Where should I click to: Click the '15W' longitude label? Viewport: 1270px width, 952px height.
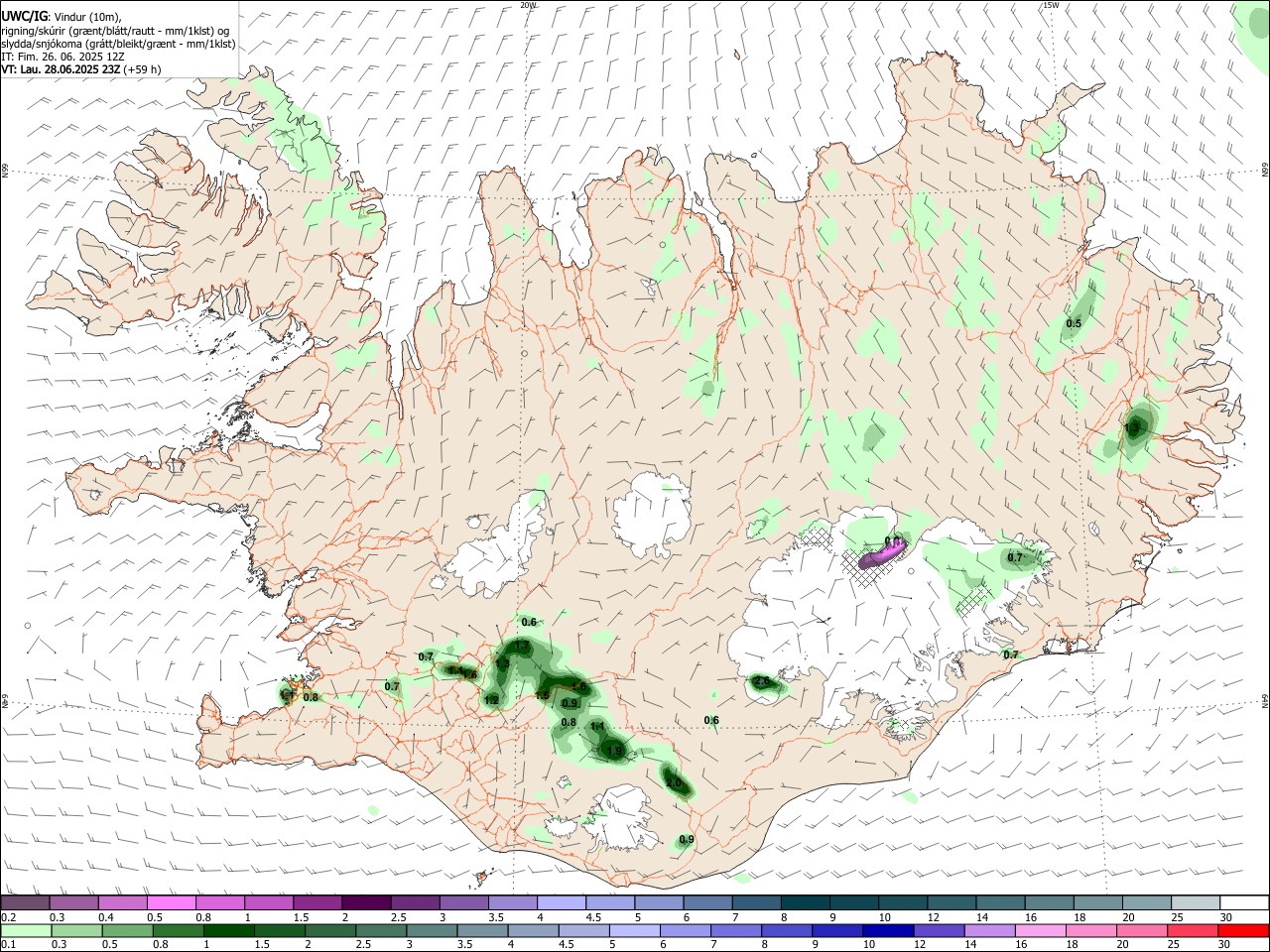[x=1050, y=5]
